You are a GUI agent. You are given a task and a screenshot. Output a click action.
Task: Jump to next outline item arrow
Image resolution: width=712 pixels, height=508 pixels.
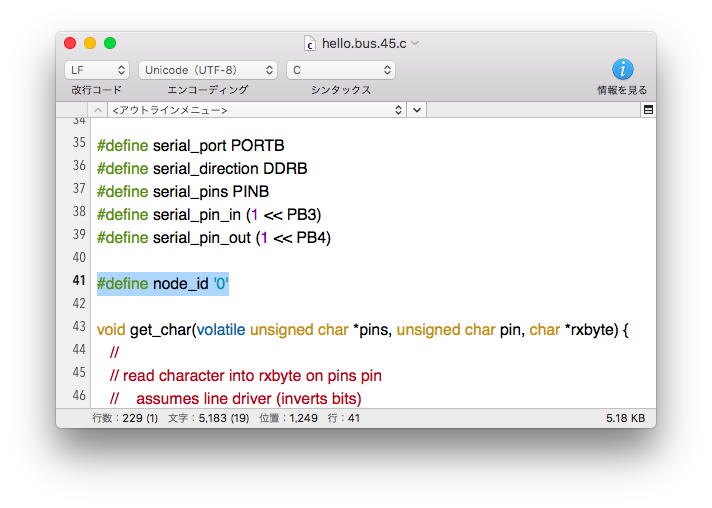[x=417, y=110]
